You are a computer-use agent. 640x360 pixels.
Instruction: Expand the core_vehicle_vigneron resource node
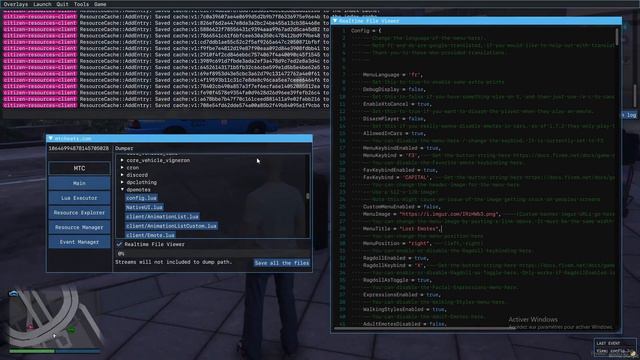coord(122,160)
